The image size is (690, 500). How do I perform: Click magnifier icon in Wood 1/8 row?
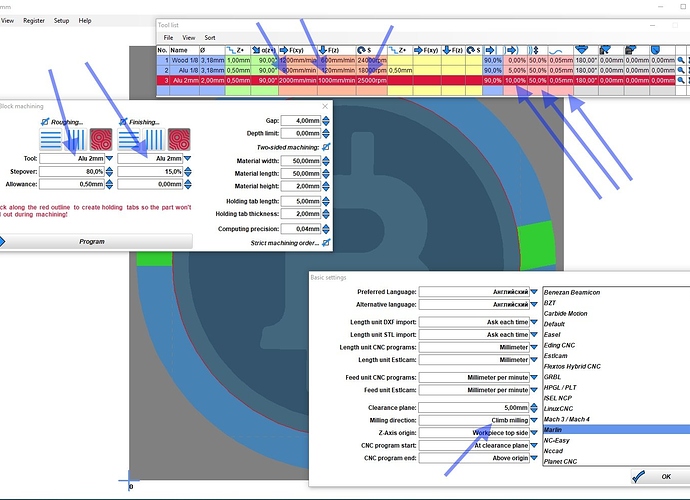pyautogui.click(x=681, y=60)
